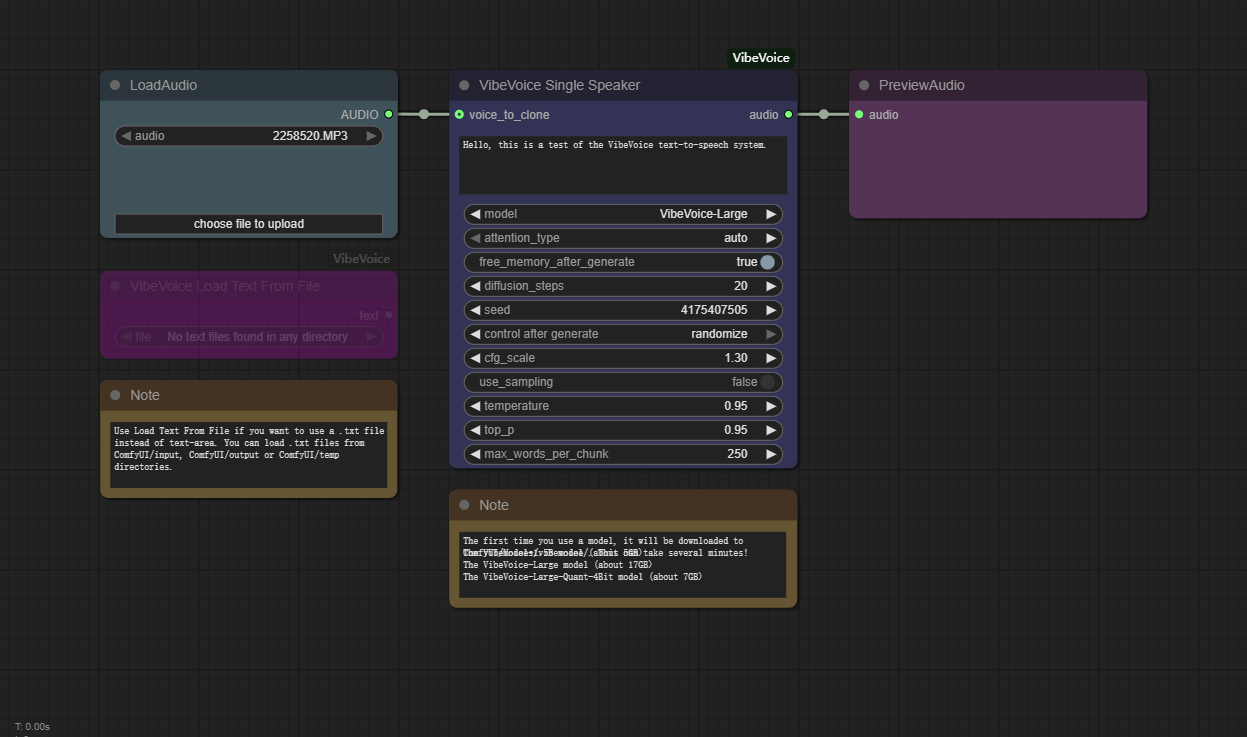Click the AUDIO output port on LoadAudio
This screenshot has width=1247, height=737.
pyautogui.click(x=389, y=114)
